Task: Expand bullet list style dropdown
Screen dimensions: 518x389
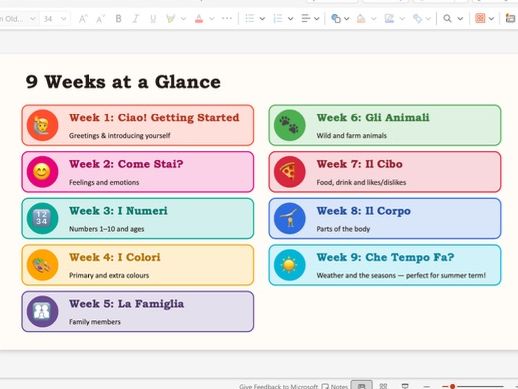Action: [262, 19]
